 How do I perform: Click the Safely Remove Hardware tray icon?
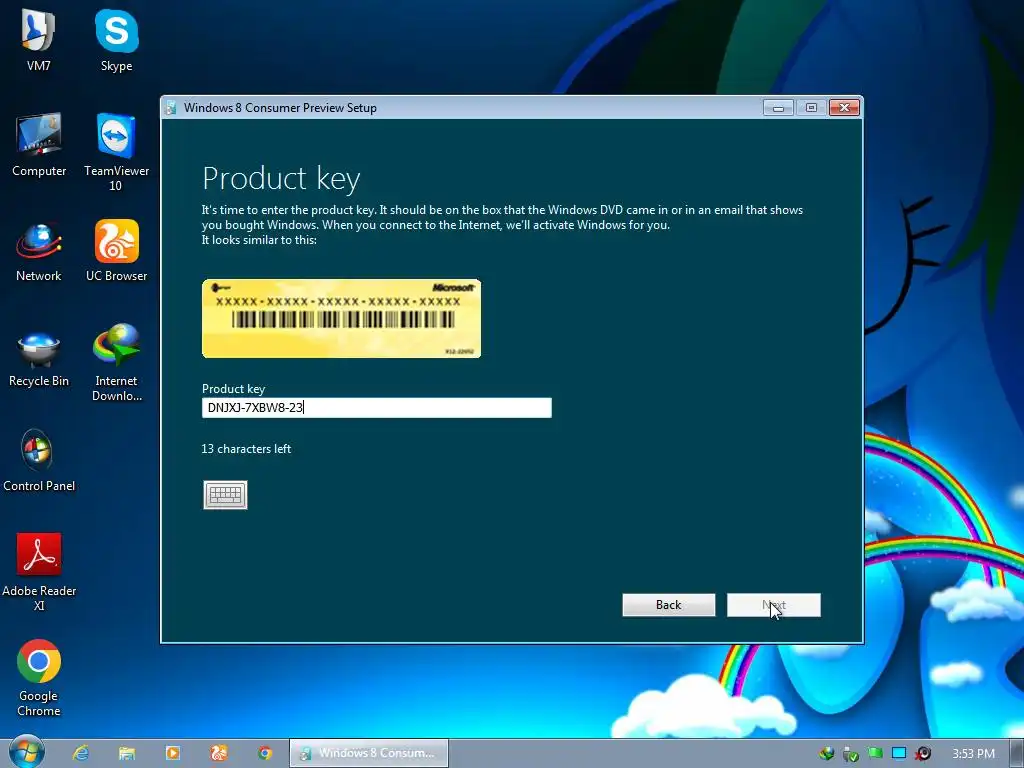(850, 754)
